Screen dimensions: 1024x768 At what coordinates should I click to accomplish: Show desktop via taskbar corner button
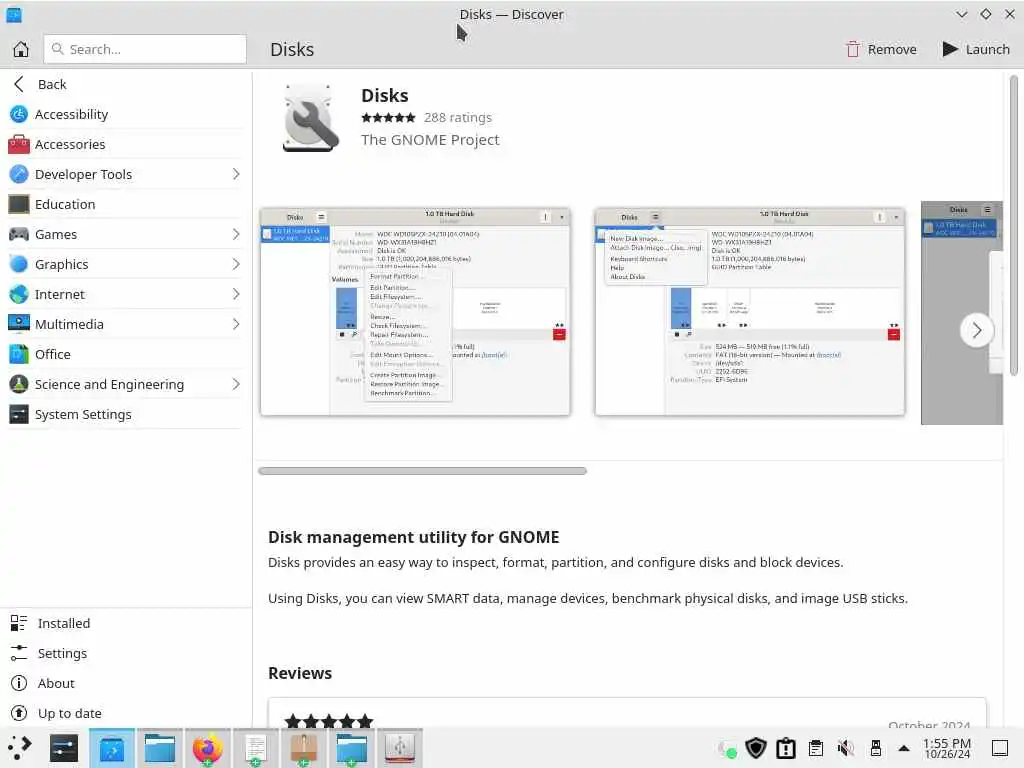coord(1000,748)
